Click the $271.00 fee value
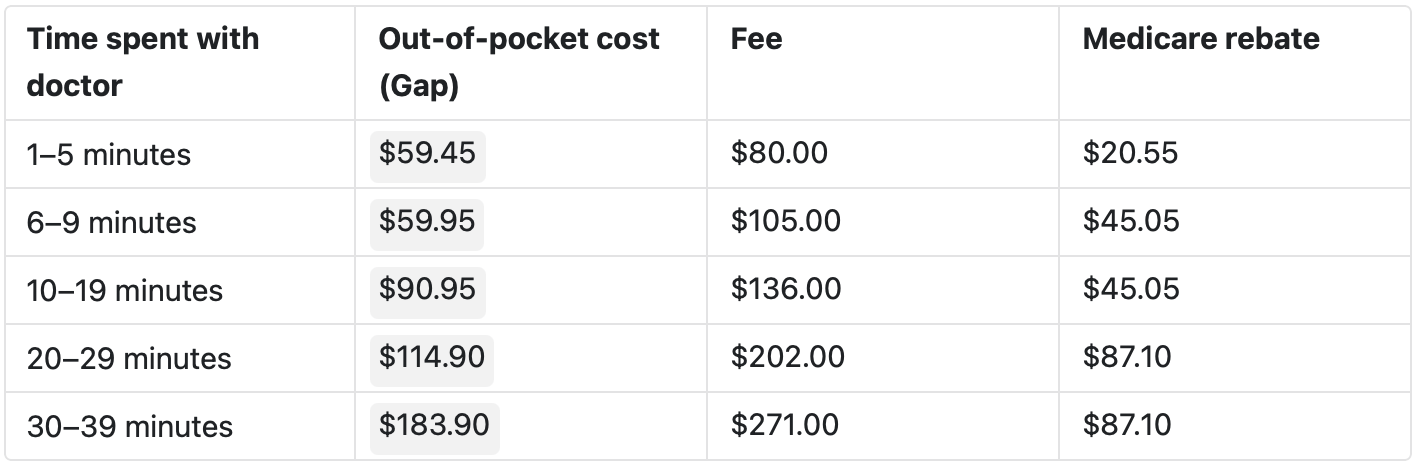This screenshot has height=466, width=1418. coord(784,426)
